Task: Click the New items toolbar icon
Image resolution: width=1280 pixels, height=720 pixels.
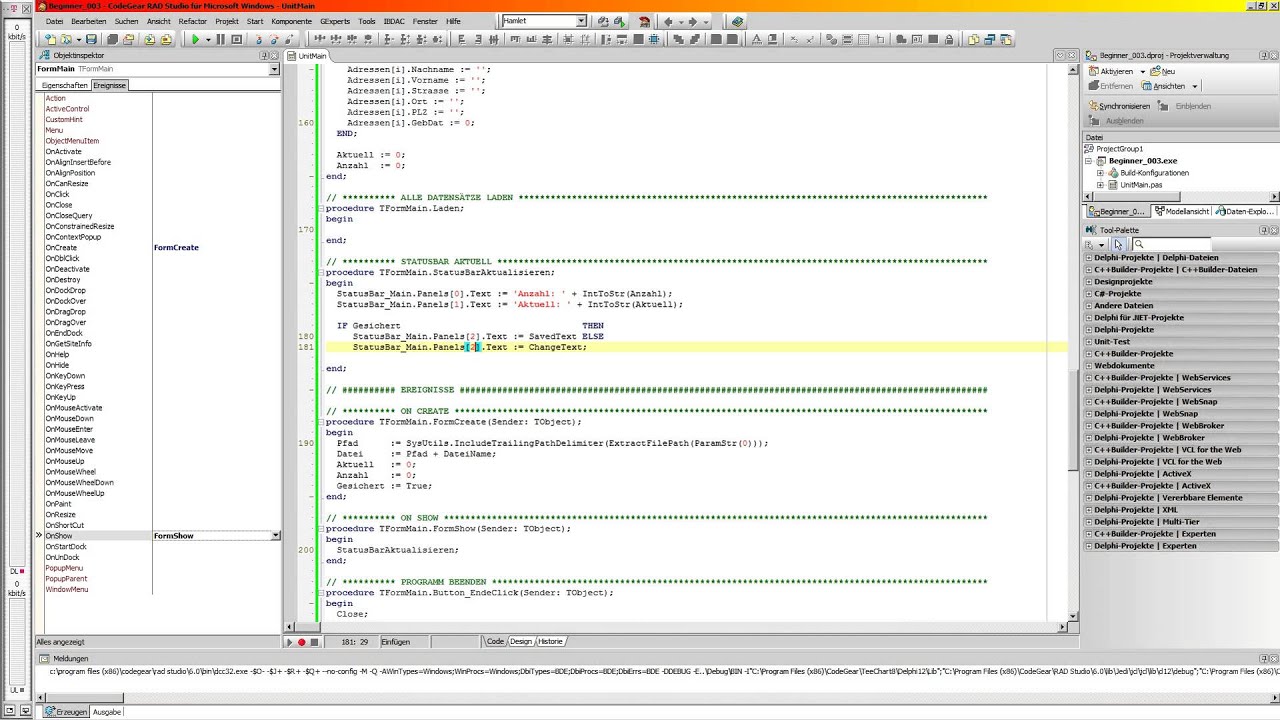Action: (x=50, y=39)
